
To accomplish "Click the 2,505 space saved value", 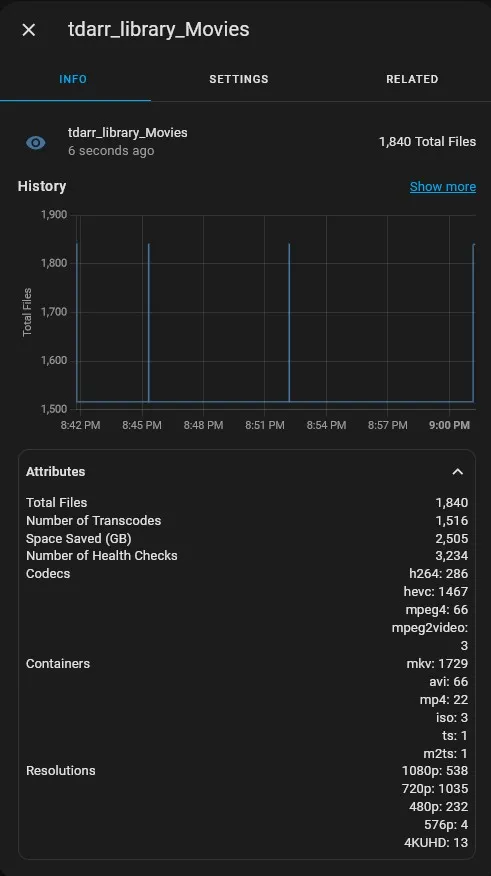I will [451, 539].
